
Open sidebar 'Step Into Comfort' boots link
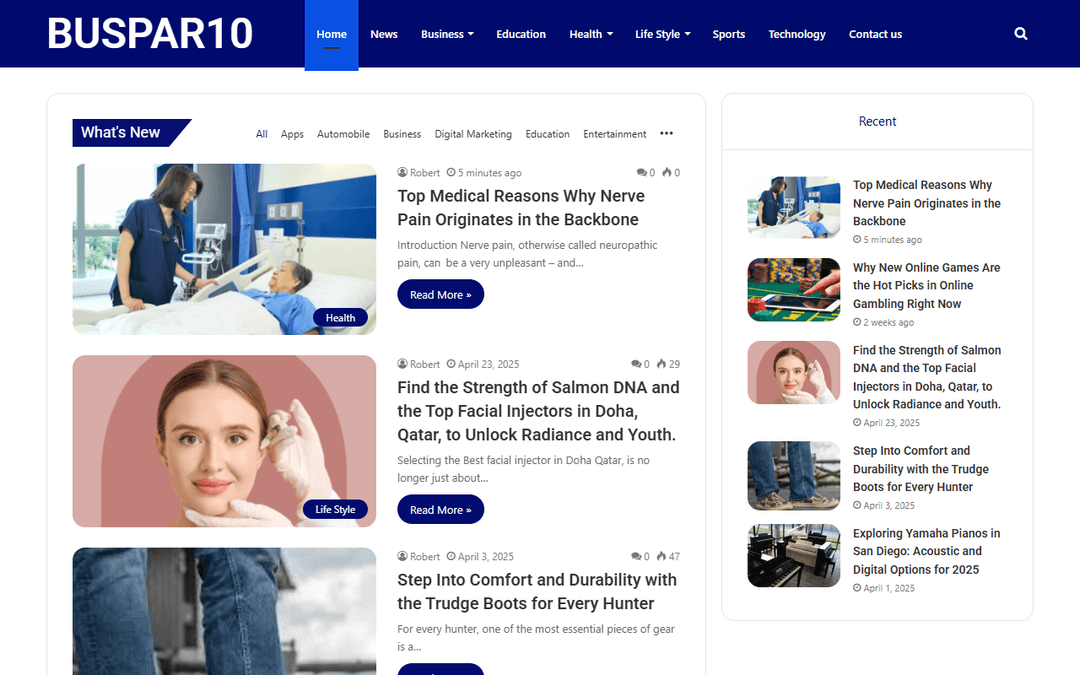[x=921, y=468]
